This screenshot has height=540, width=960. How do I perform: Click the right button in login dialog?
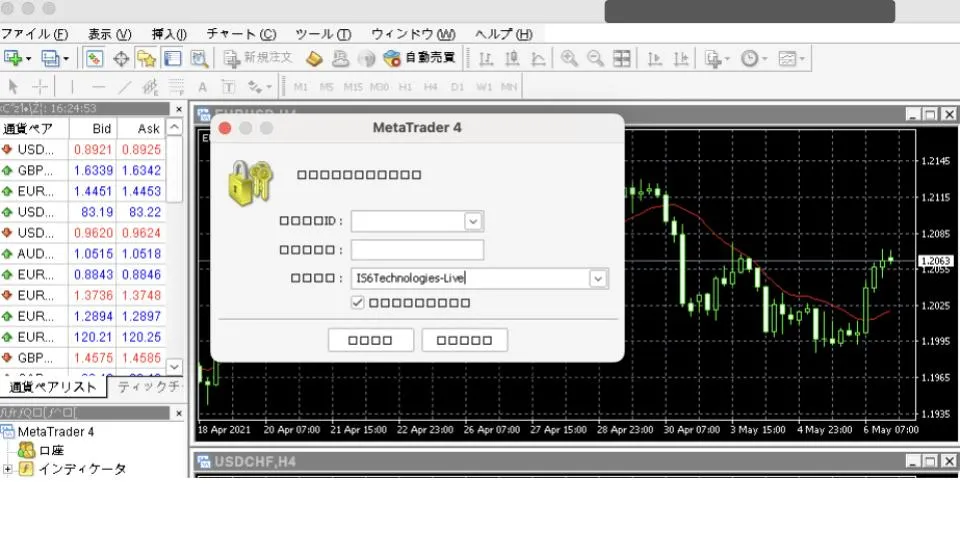click(x=464, y=340)
